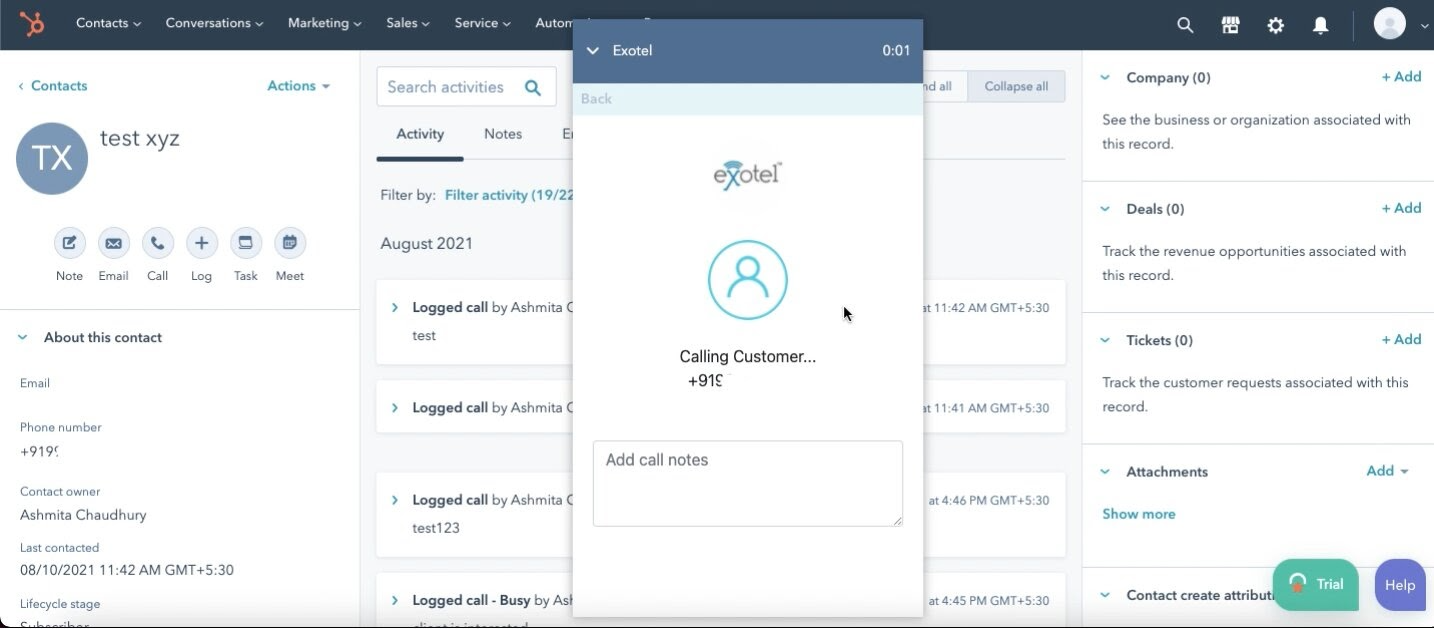Screen dimensions: 1434x629
Task: Click the Collapse all button
Action: 1016,86
